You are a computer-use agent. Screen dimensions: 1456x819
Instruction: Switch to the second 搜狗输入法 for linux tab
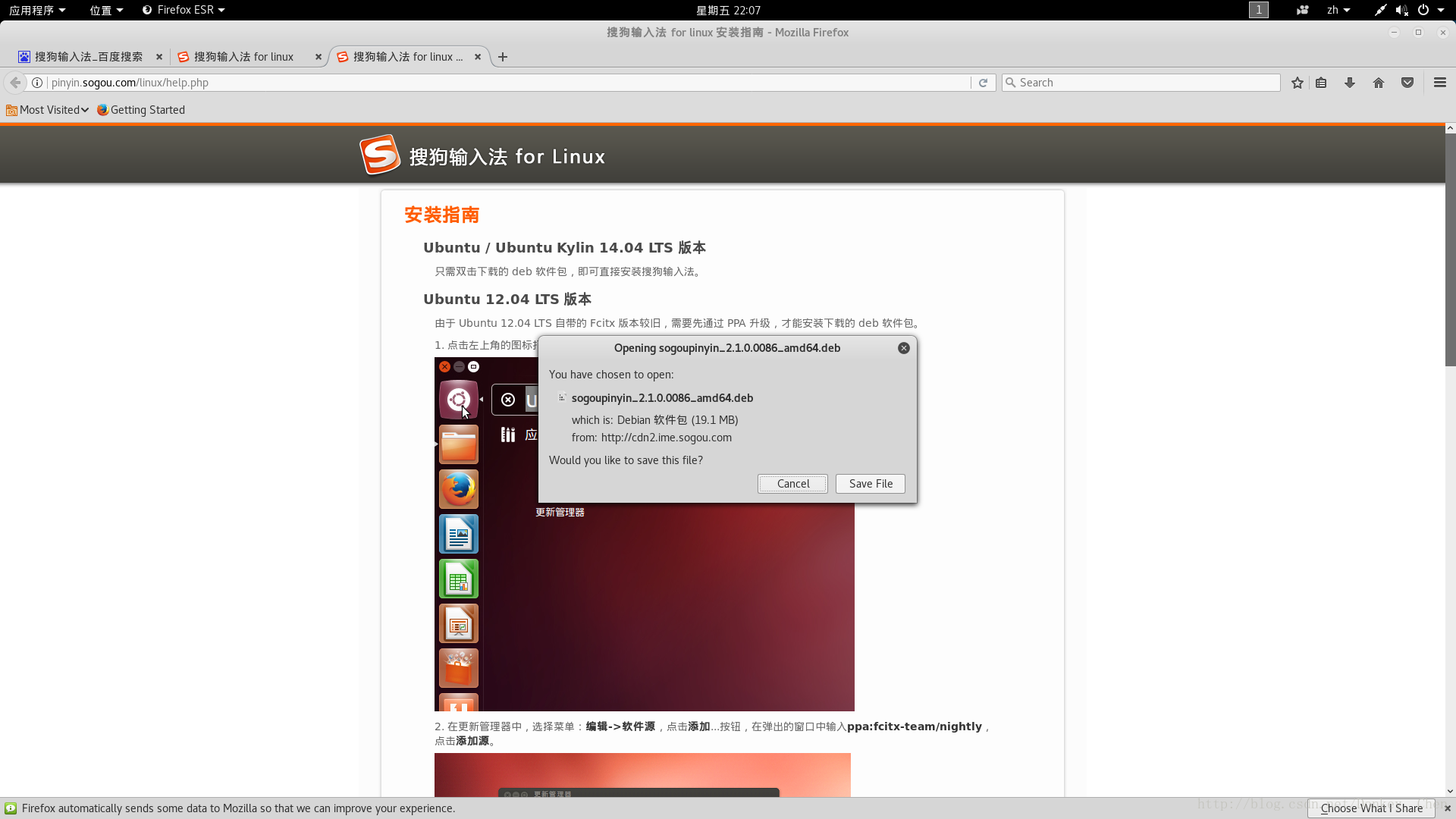pos(243,57)
